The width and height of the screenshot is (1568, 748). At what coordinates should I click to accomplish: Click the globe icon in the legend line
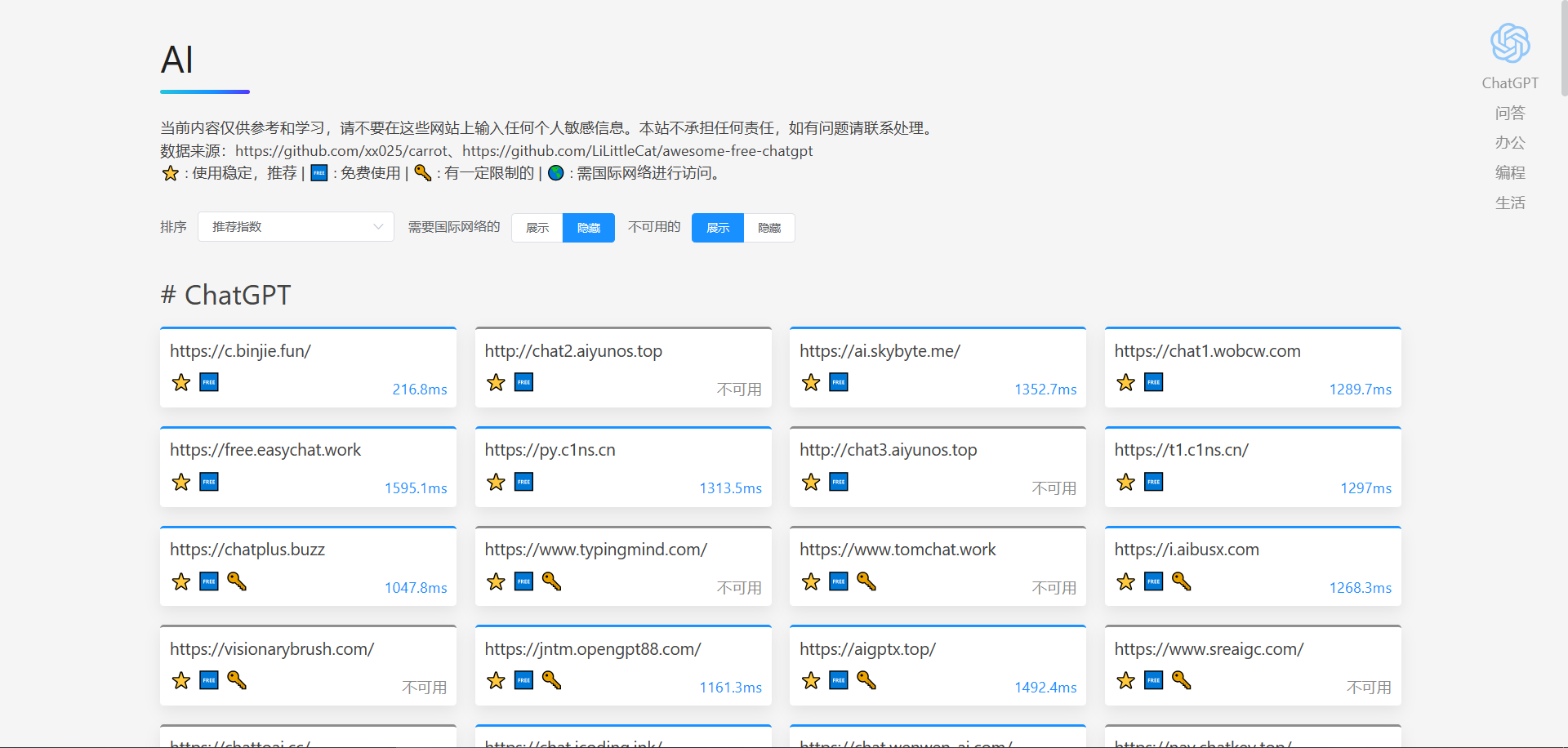556,173
